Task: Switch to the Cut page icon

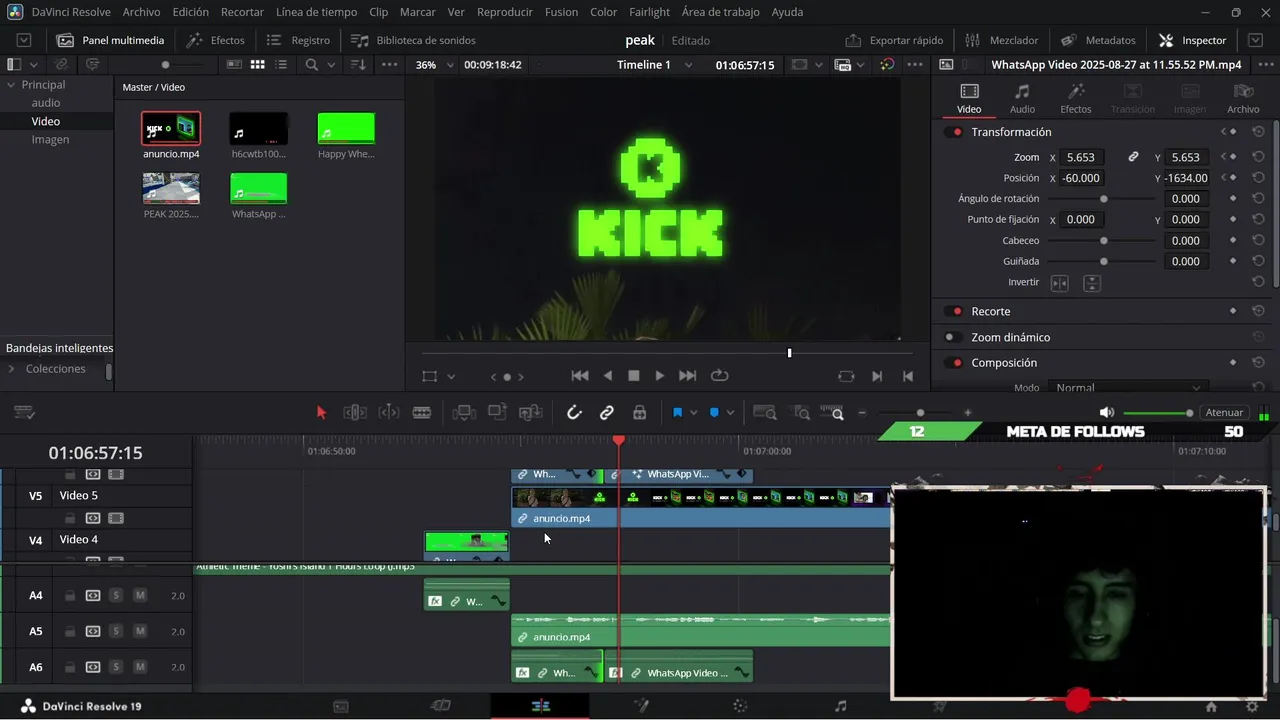Action: (440, 706)
